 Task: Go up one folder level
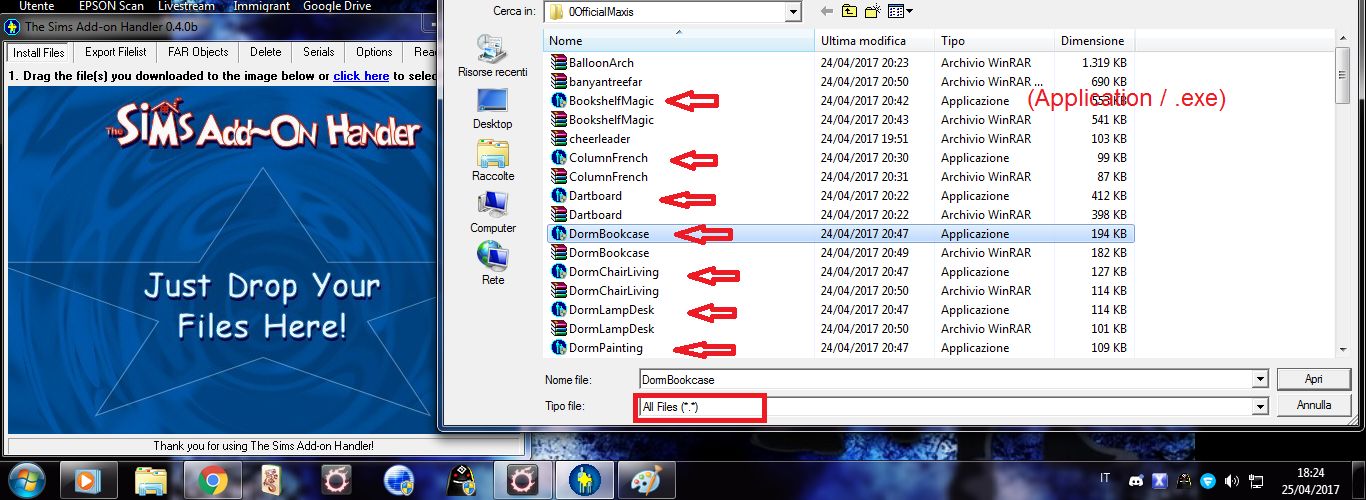(x=850, y=12)
